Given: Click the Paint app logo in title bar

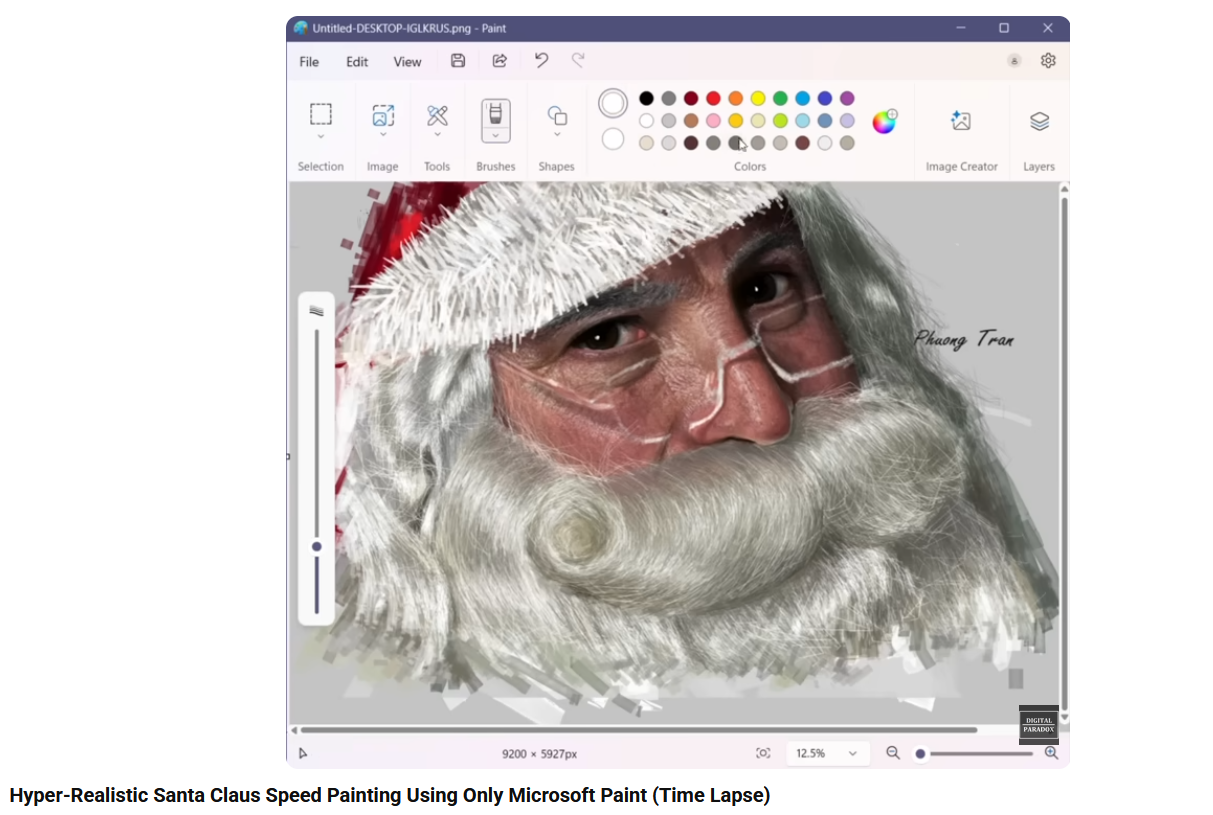Looking at the screenshot, I should point(300,28).
